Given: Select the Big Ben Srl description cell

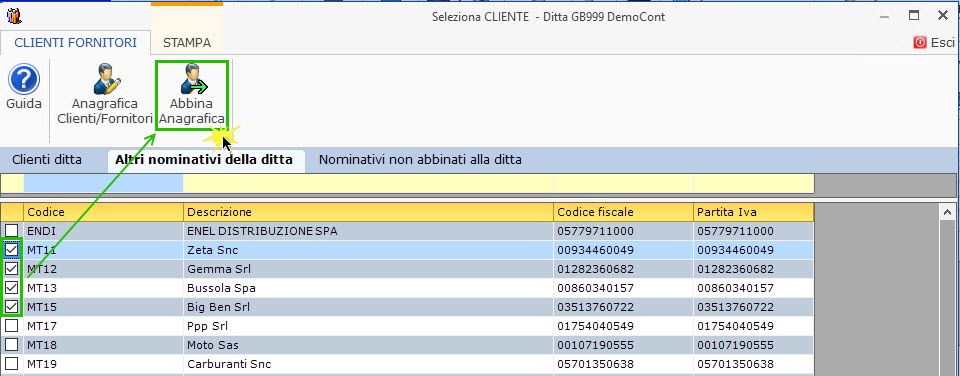Looking at the screenshot, I should [x=368, y=307].
